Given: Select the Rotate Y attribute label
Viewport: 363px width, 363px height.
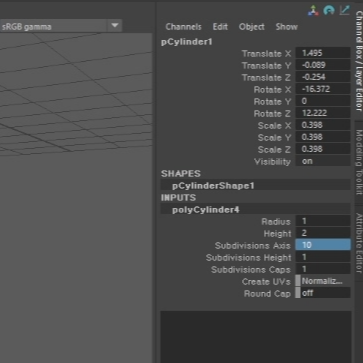Looking at the screenshot, I should click(272, 102).
